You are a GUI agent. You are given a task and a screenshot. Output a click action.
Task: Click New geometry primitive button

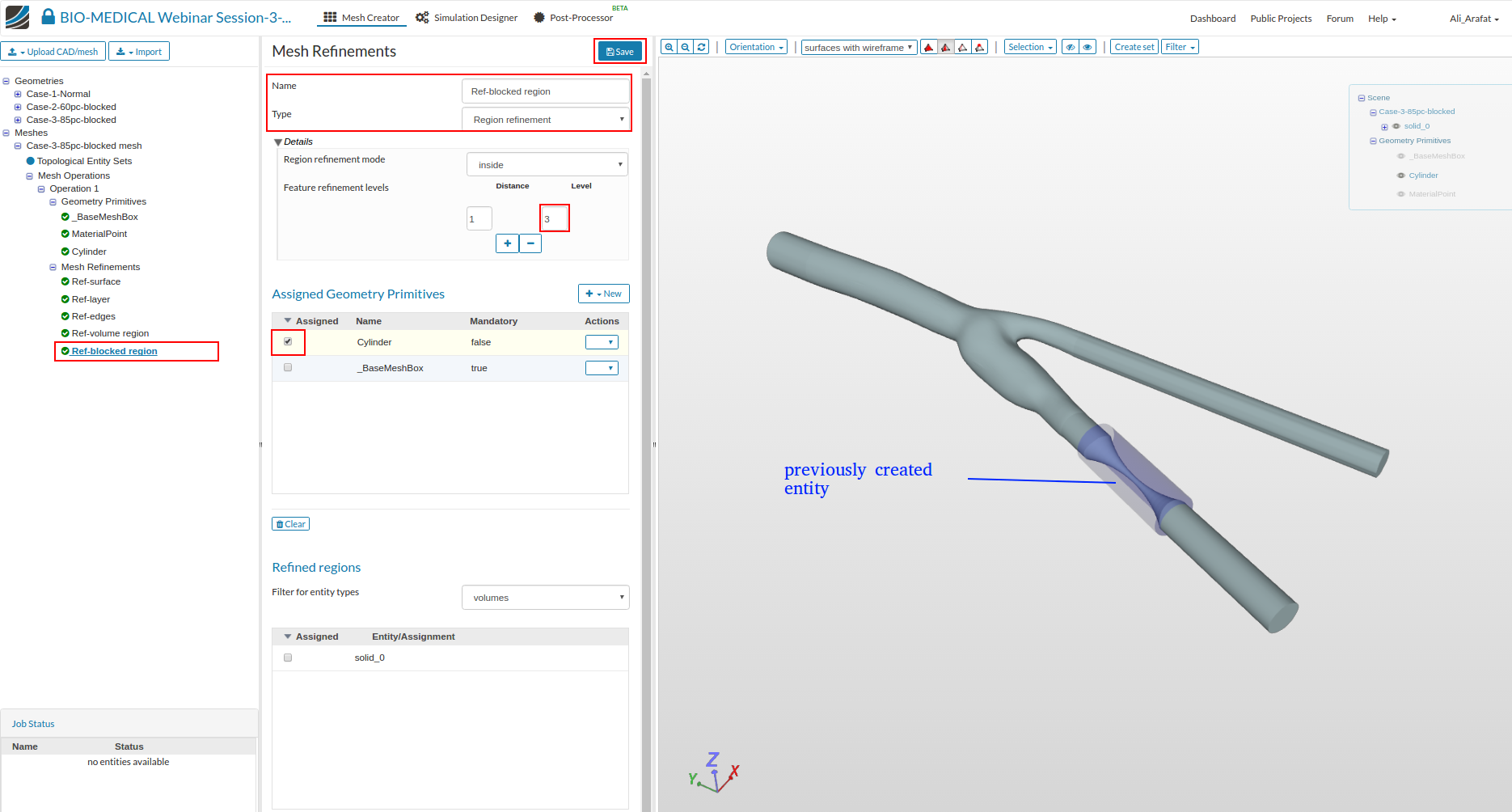pyautogui.click(x=603, y=294)
